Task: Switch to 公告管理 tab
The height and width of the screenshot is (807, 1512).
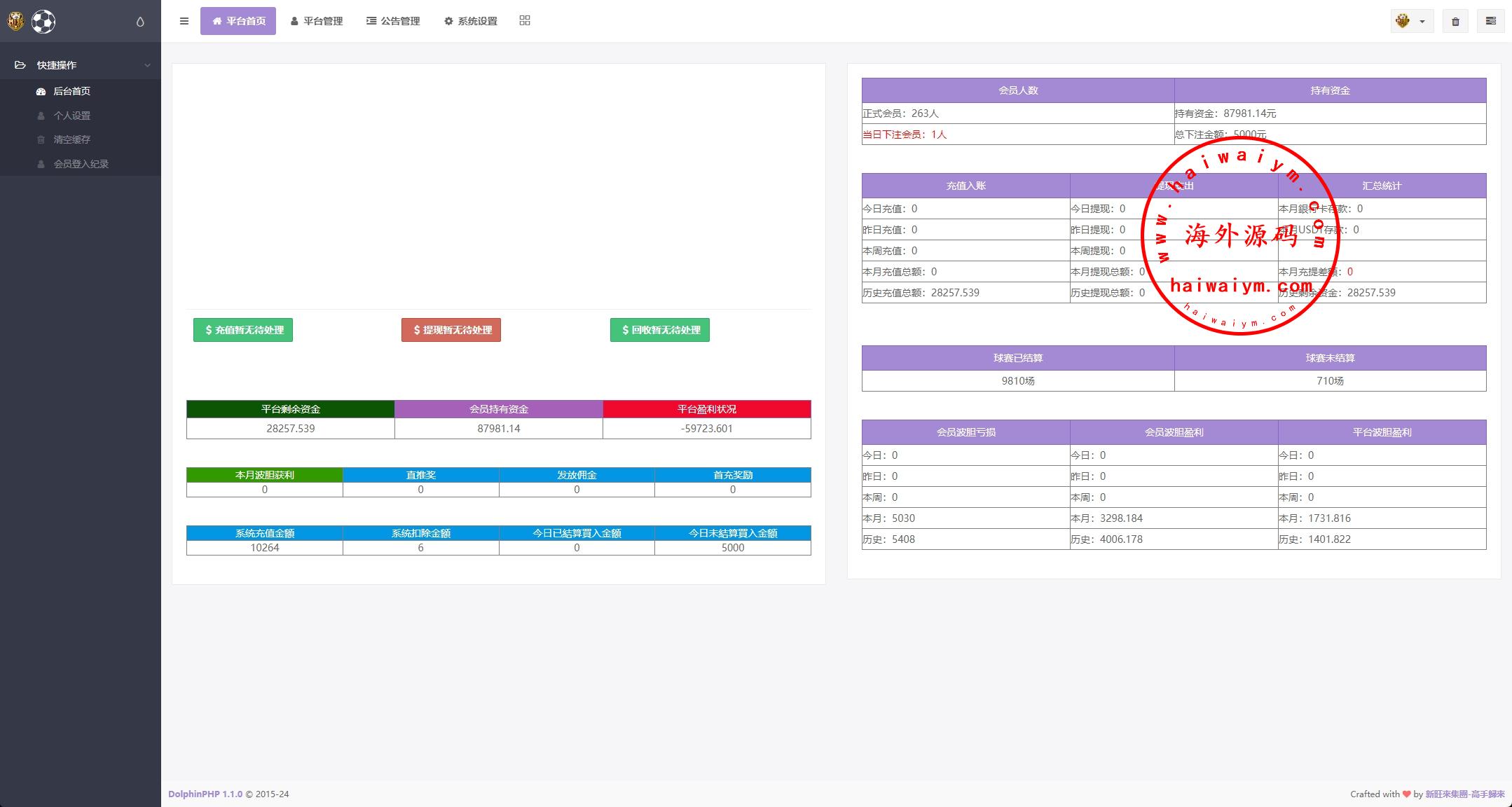Action: 393,21
